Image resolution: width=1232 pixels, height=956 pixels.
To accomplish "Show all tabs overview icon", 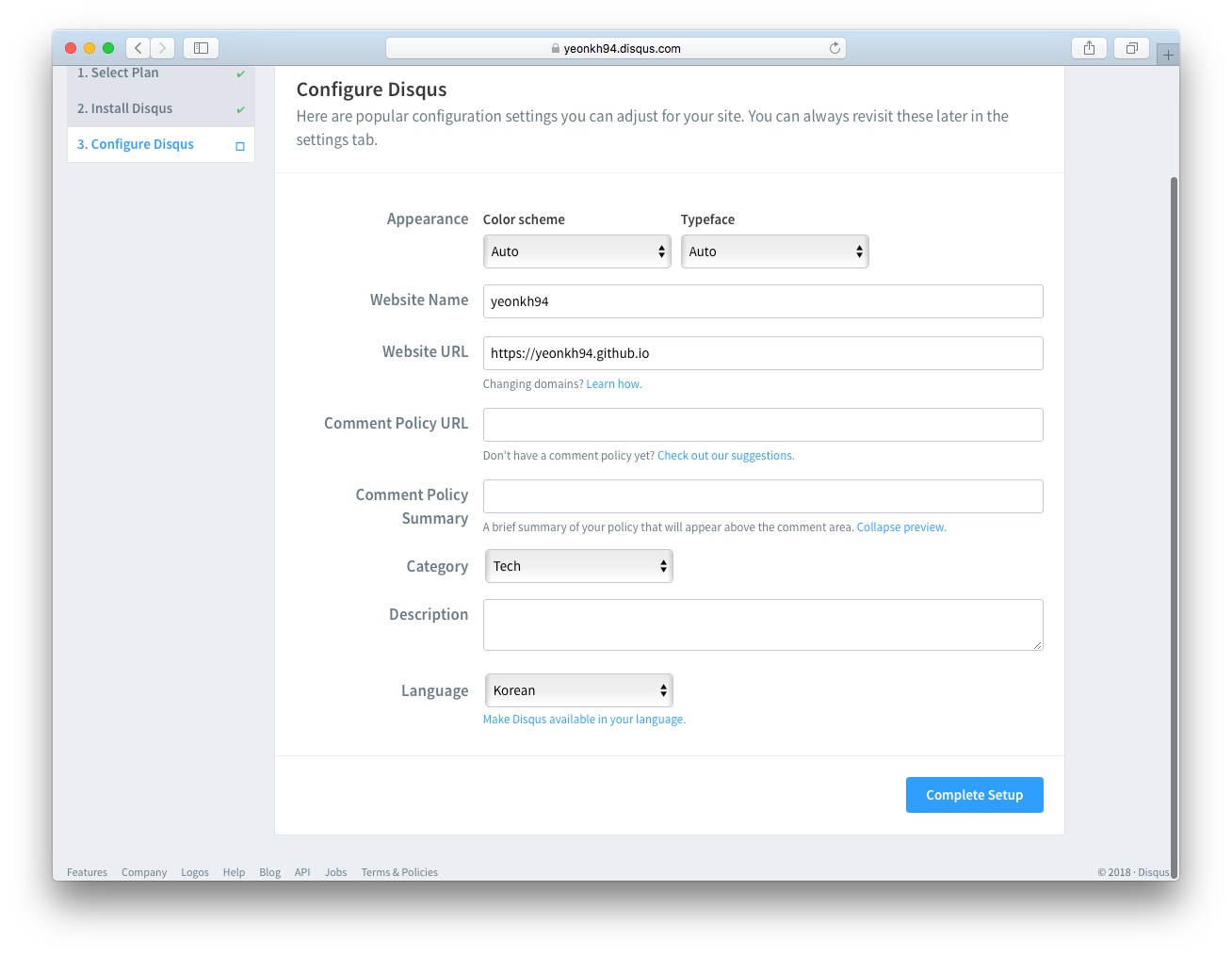I will click(1132, 48).
